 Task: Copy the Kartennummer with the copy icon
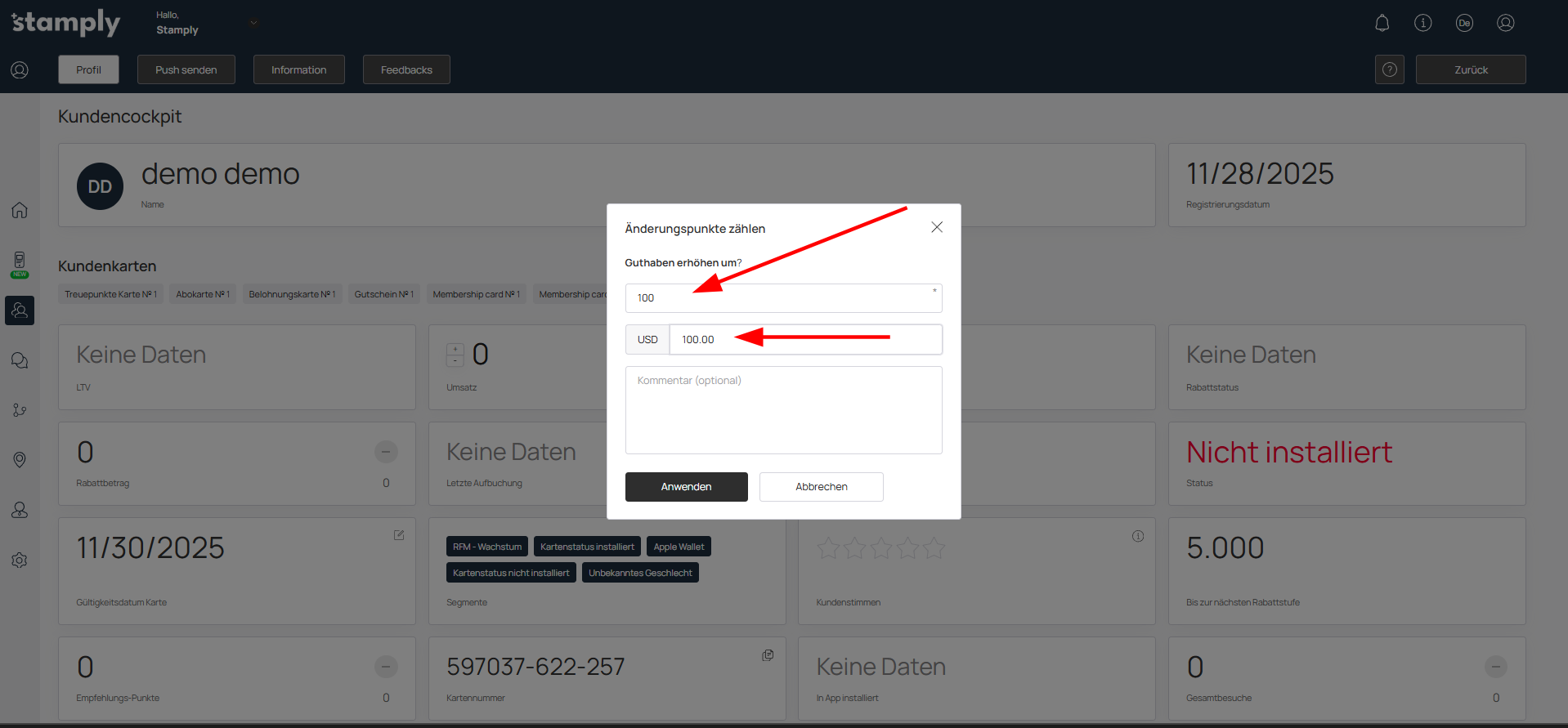pyautogui.click(x=768, y=655)
